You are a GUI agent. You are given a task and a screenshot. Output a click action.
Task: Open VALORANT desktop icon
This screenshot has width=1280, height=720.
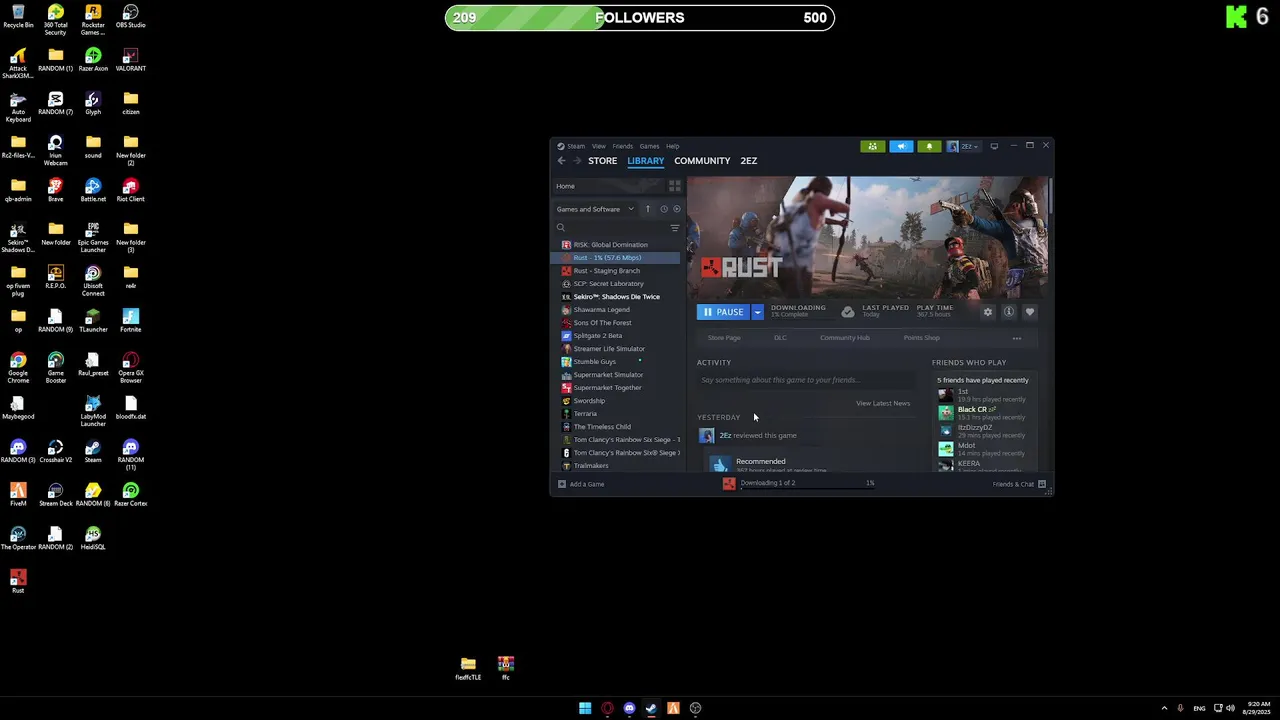(130, 60)
